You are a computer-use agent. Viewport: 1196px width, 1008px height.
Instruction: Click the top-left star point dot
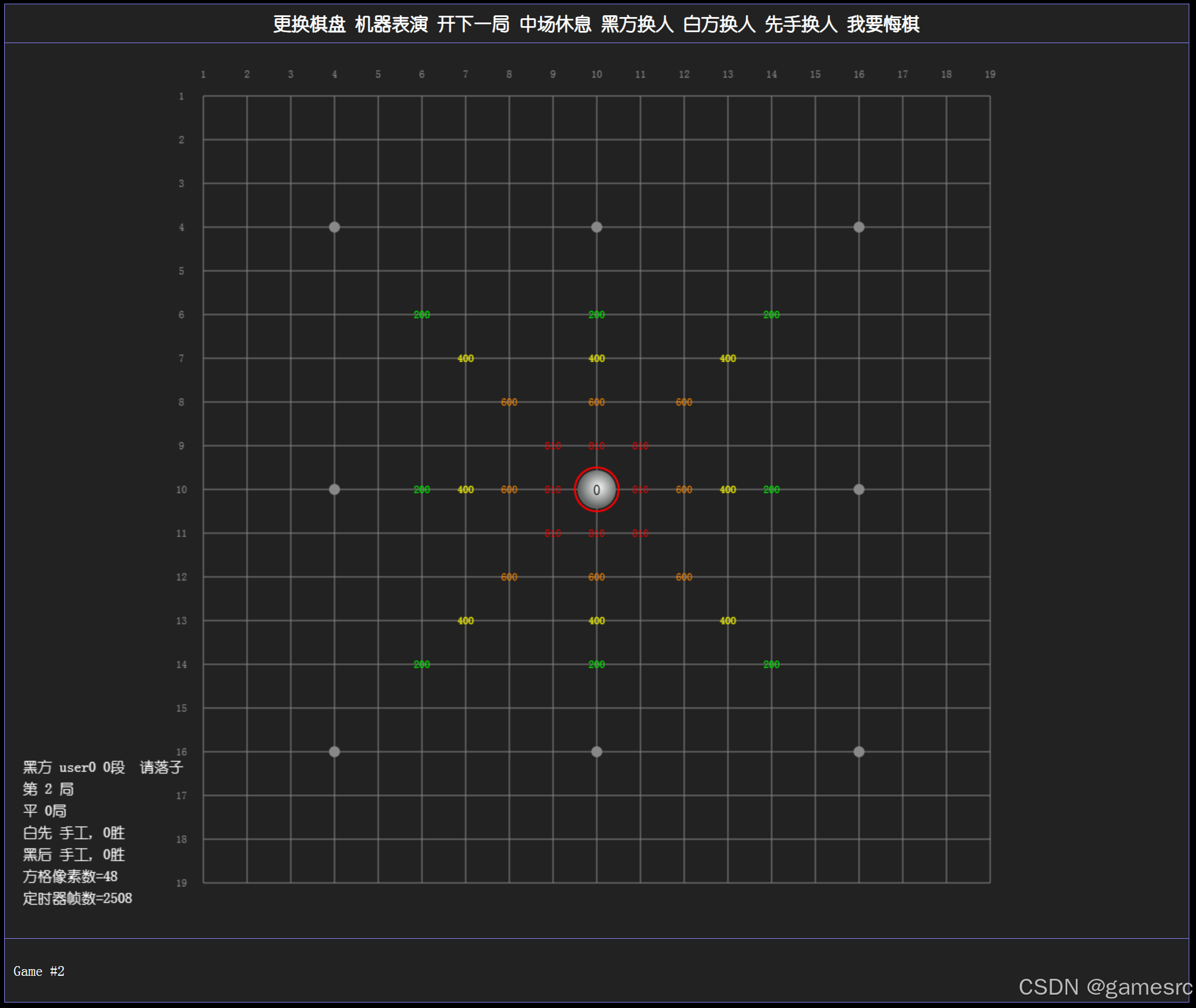pyautogui.click(x=335, y=227)
